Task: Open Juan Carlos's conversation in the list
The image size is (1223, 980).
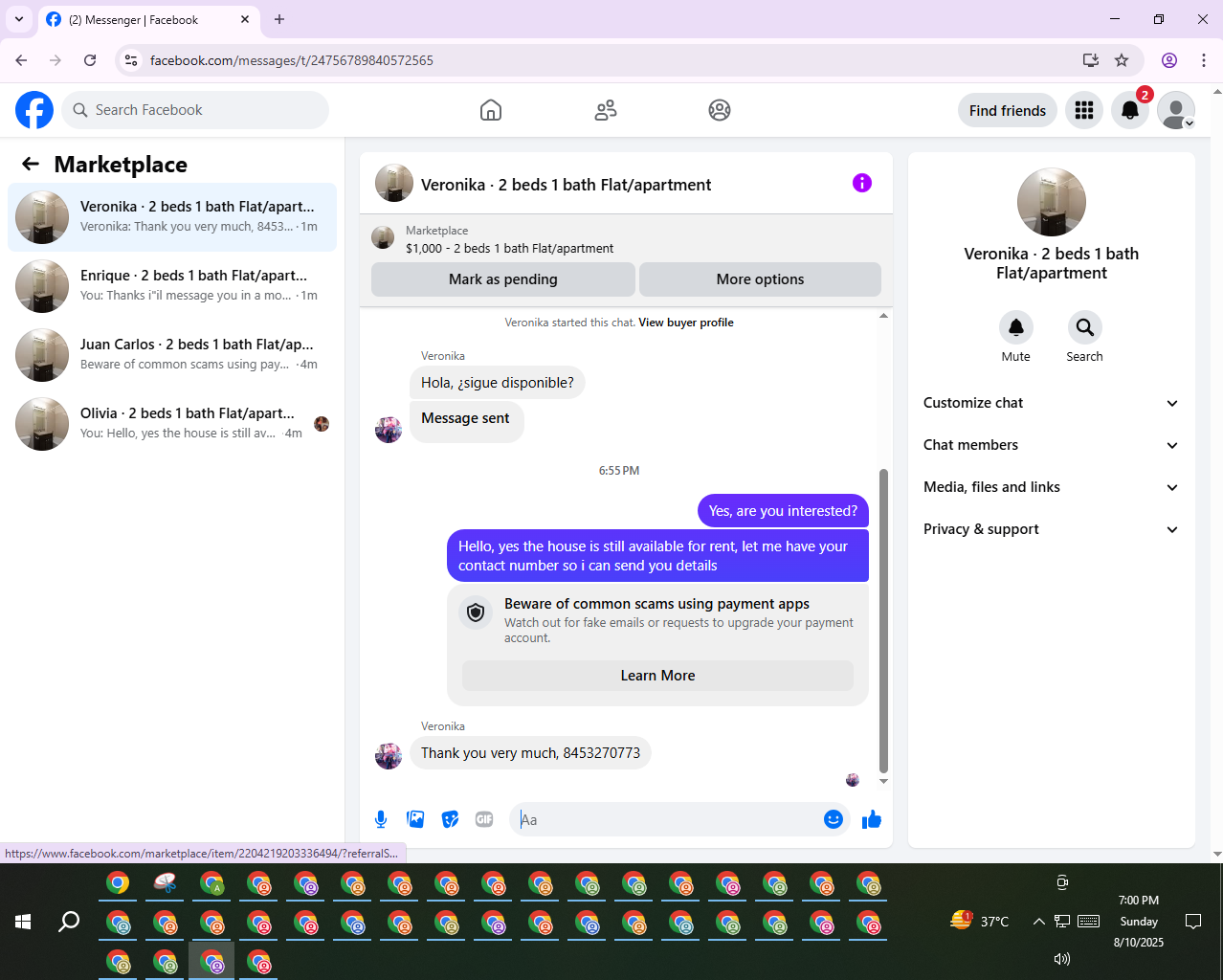Action: [172, 355]
